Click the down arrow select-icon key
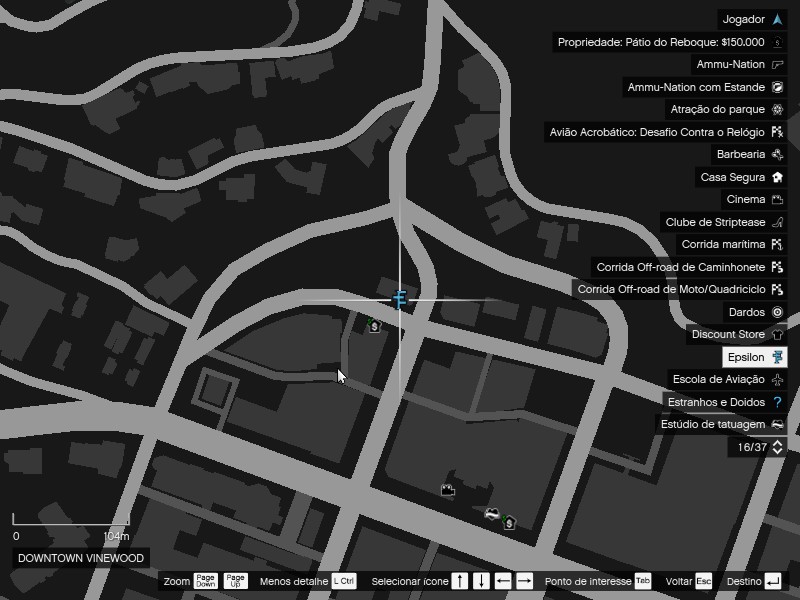Viewport: 800px width, 600px height. (481, 581)
